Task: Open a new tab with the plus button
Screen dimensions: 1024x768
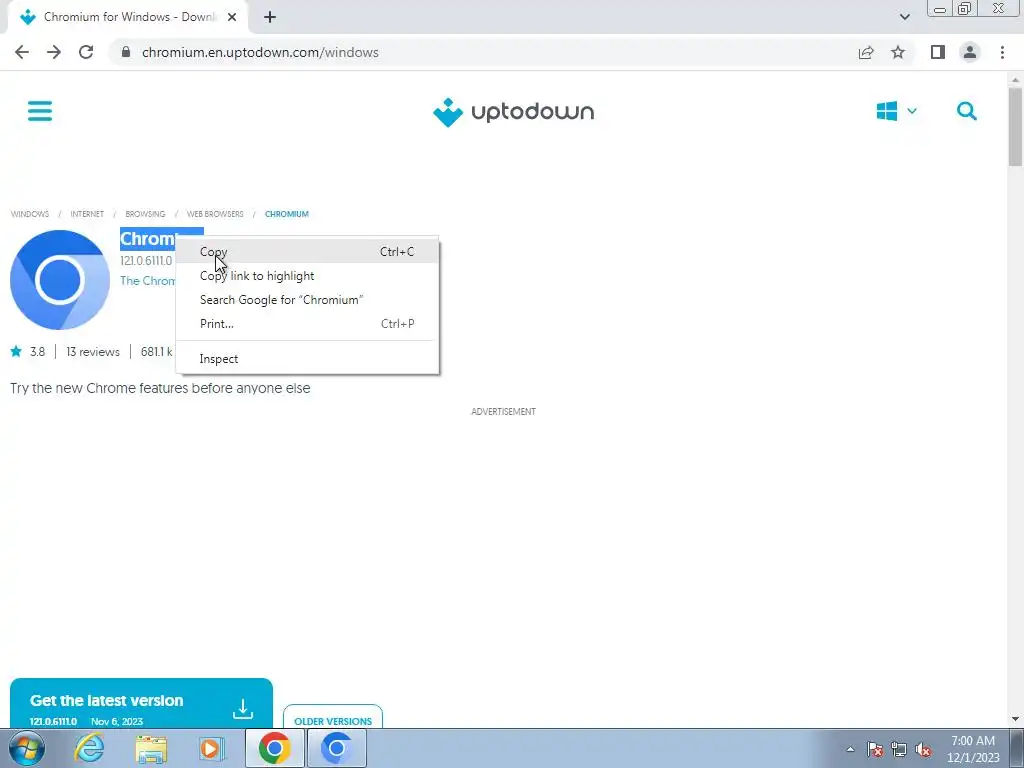Action: [x=270, y=17]
